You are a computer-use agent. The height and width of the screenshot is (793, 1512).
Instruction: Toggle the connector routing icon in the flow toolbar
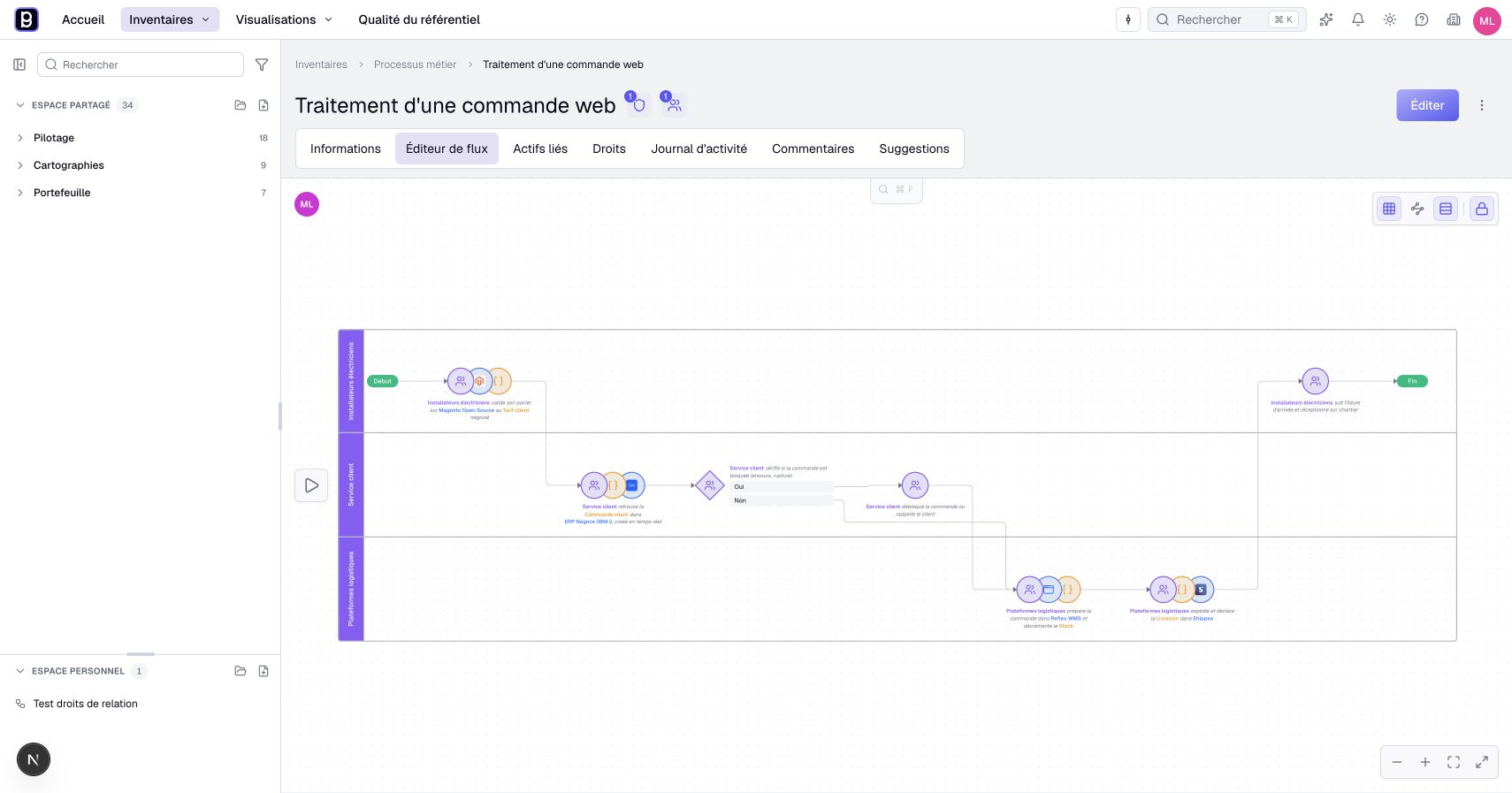pos(1417,209)
